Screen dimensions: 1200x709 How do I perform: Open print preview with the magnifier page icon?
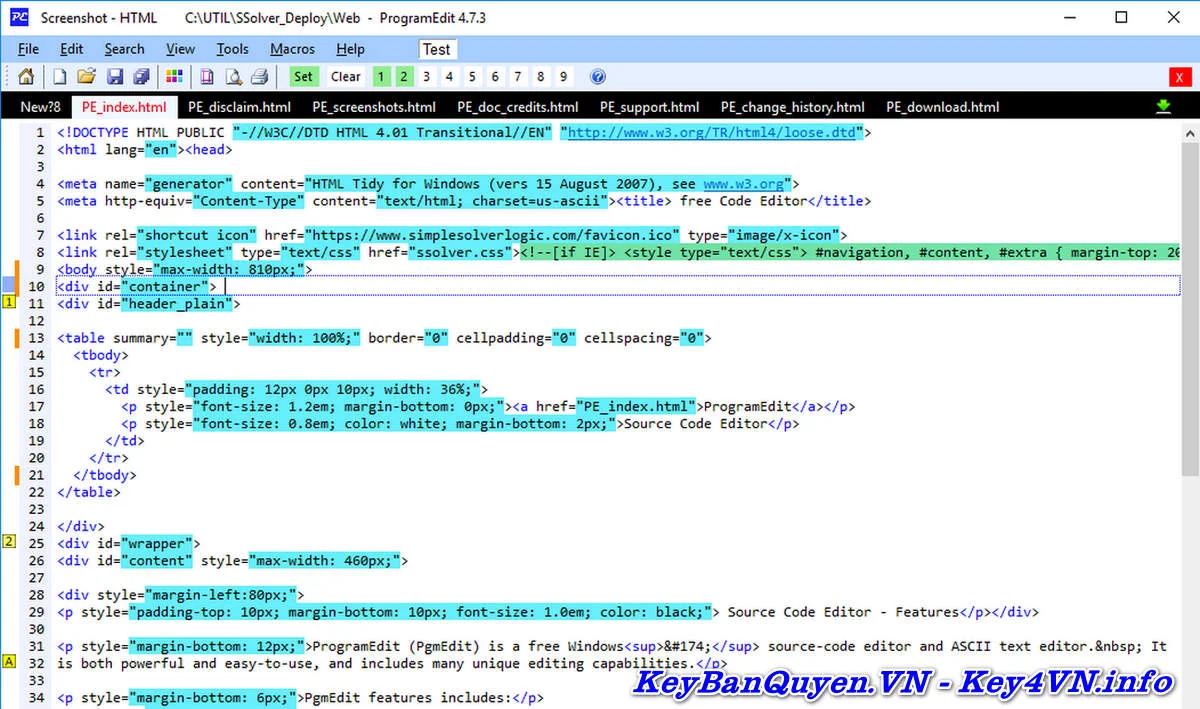coord(233,77)
